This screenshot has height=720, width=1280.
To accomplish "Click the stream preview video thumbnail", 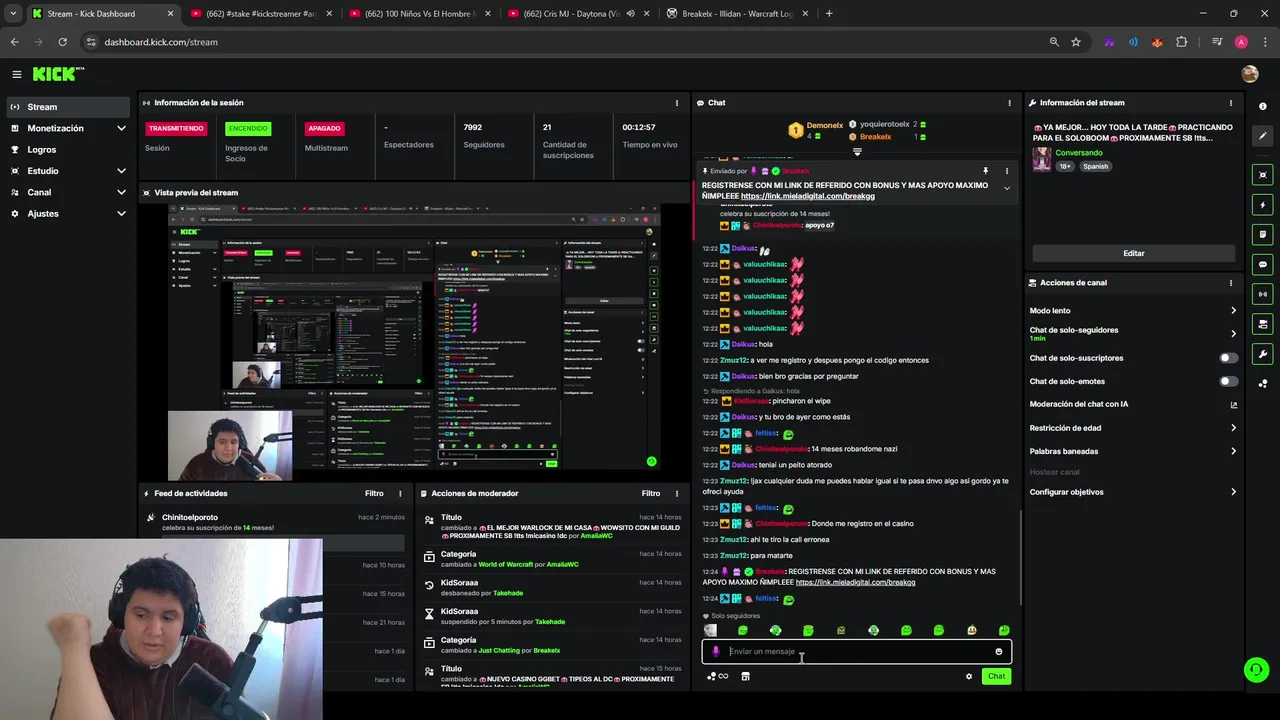I will pos(415,342).
